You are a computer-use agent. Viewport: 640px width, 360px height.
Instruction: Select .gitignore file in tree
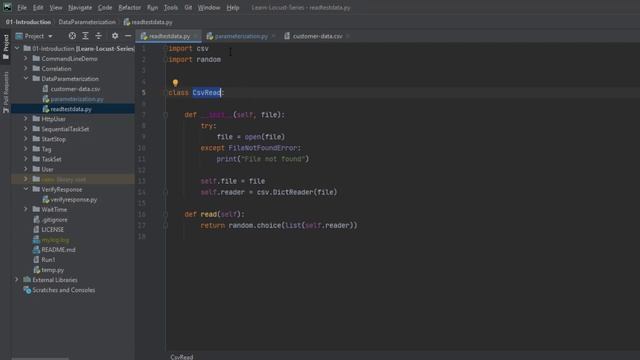pos(54,220)
